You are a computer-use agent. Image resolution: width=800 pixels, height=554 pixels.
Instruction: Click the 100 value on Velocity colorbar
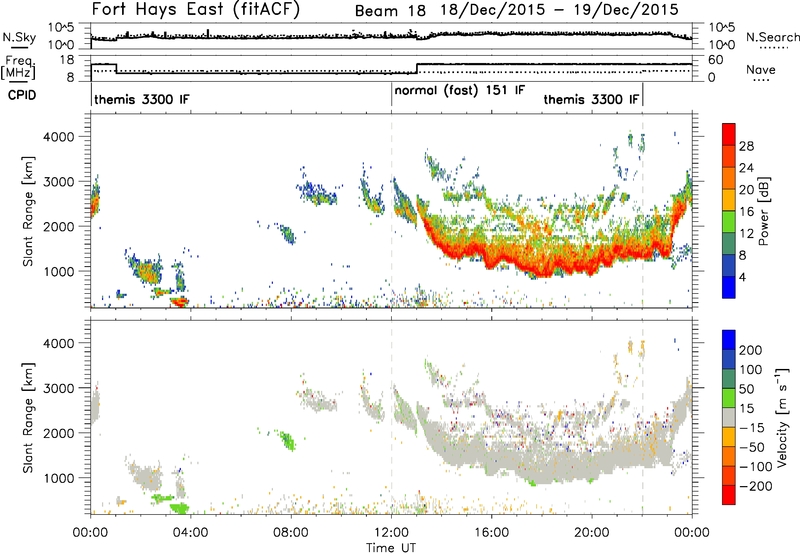[751, 370]
